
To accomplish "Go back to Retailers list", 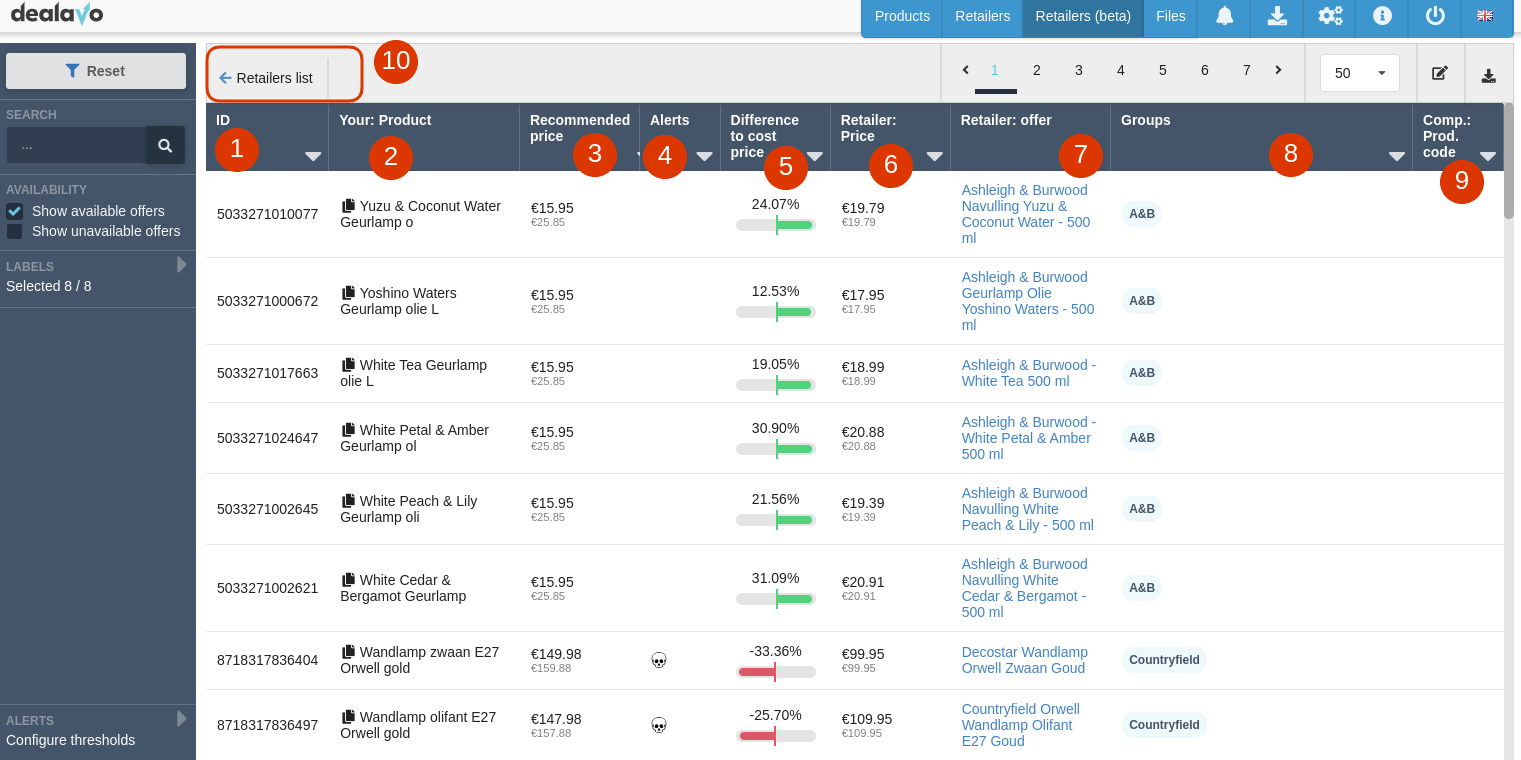I will tap(266, 78).
